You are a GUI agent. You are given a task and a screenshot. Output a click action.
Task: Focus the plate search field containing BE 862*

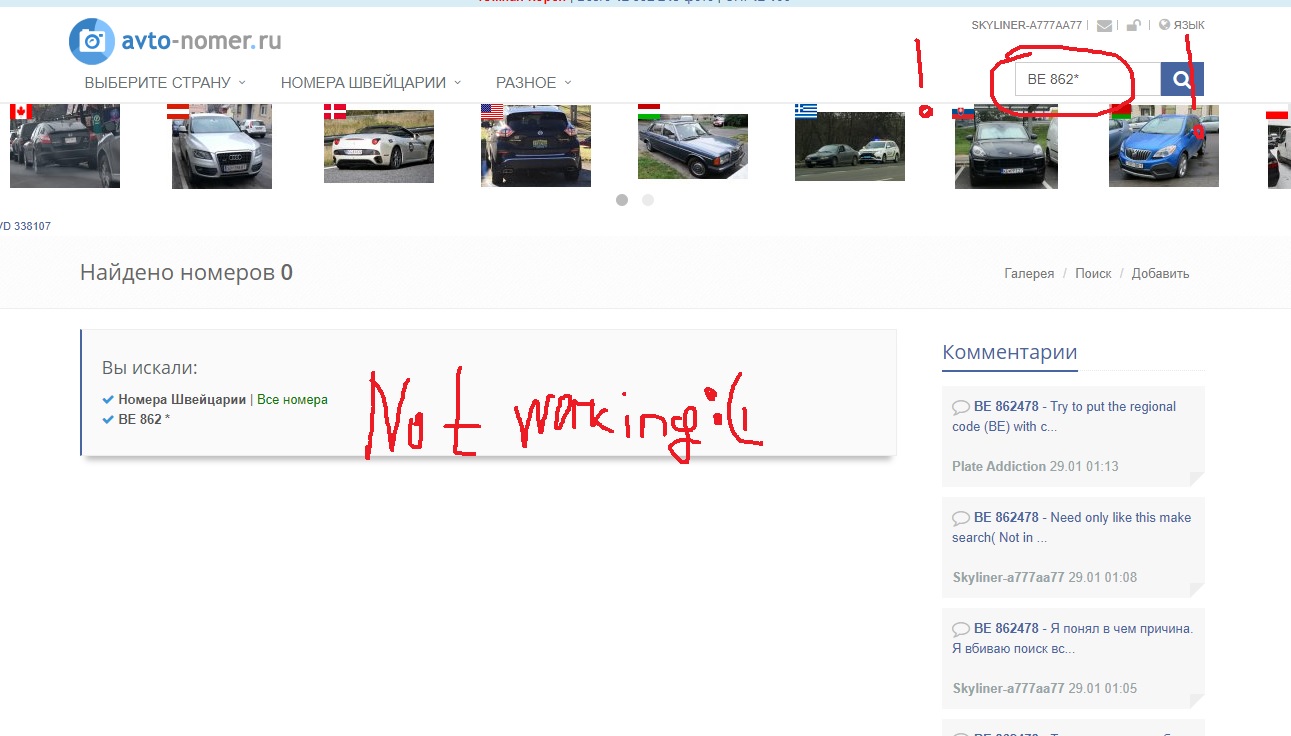coord(1087,79)
